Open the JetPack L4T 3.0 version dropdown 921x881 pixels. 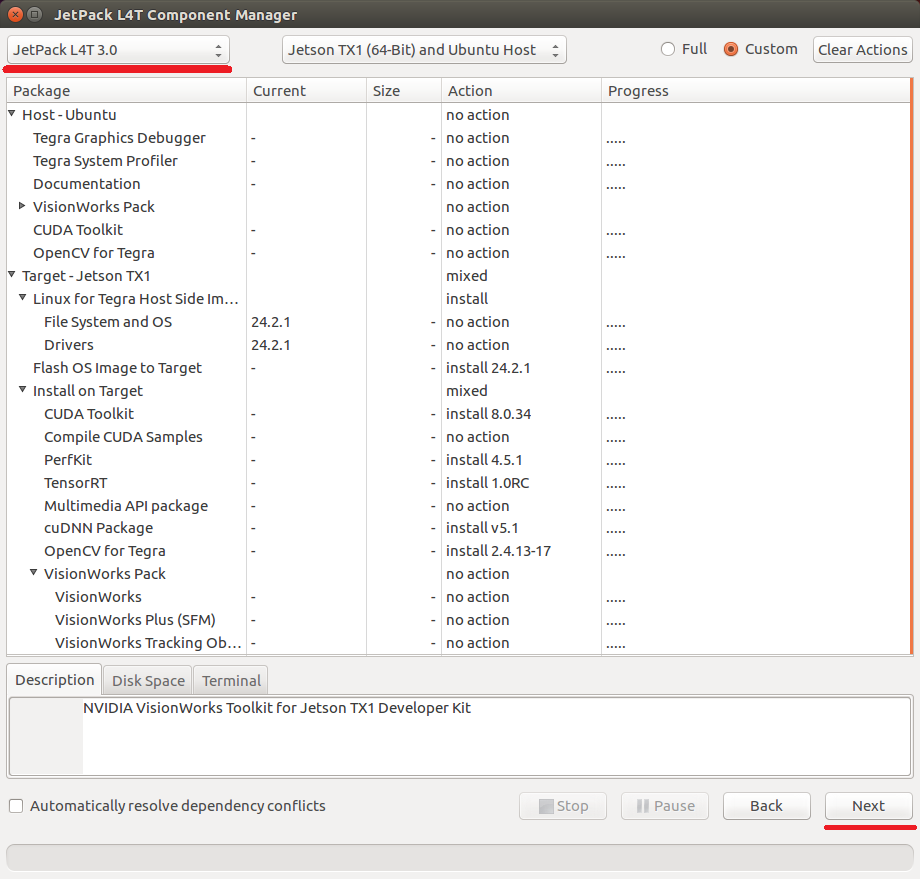118,50
